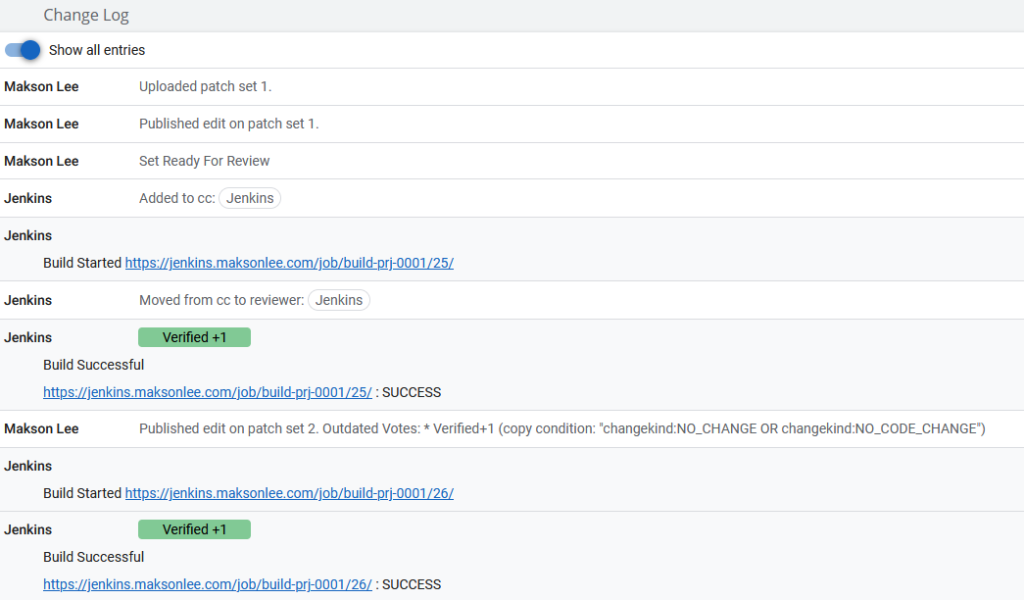1024x600 pixels.
Task: Click Jenkins author beside Added to cc
Action: tap(28, 198)
